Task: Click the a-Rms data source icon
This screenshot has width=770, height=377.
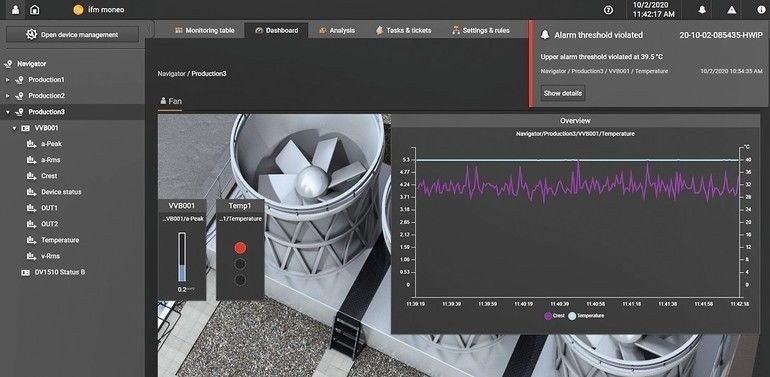Action: point(32,160)
